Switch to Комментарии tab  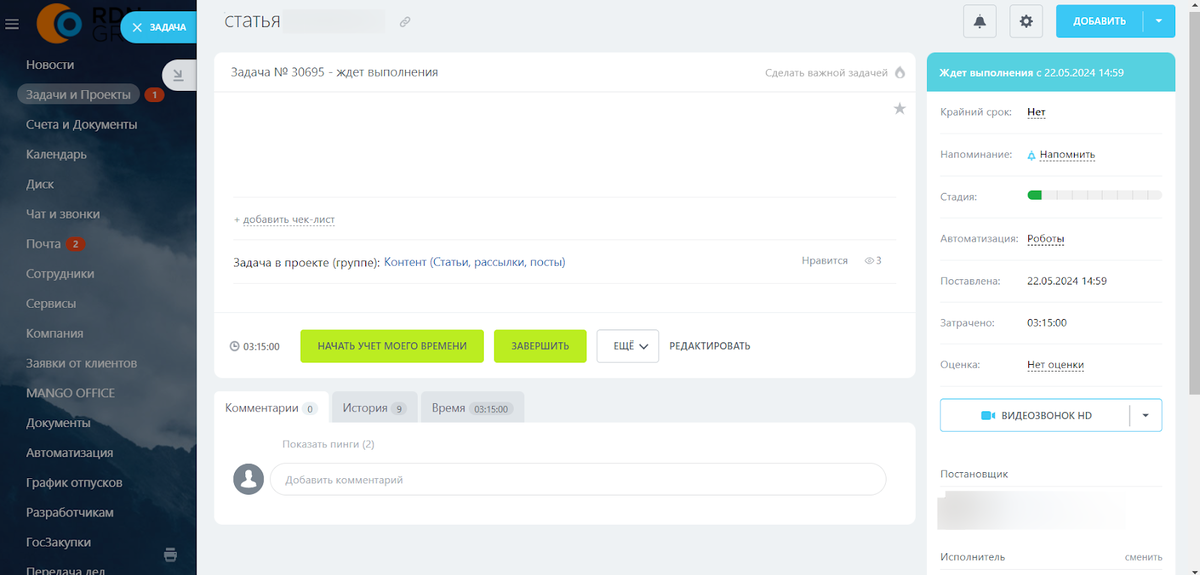pyautogui.click(x=271, y=408)
